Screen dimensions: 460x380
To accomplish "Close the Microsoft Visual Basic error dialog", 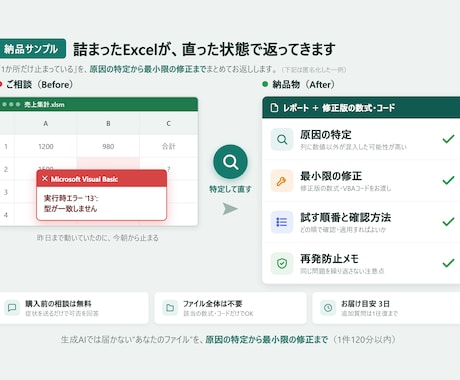I will (45, 179).
